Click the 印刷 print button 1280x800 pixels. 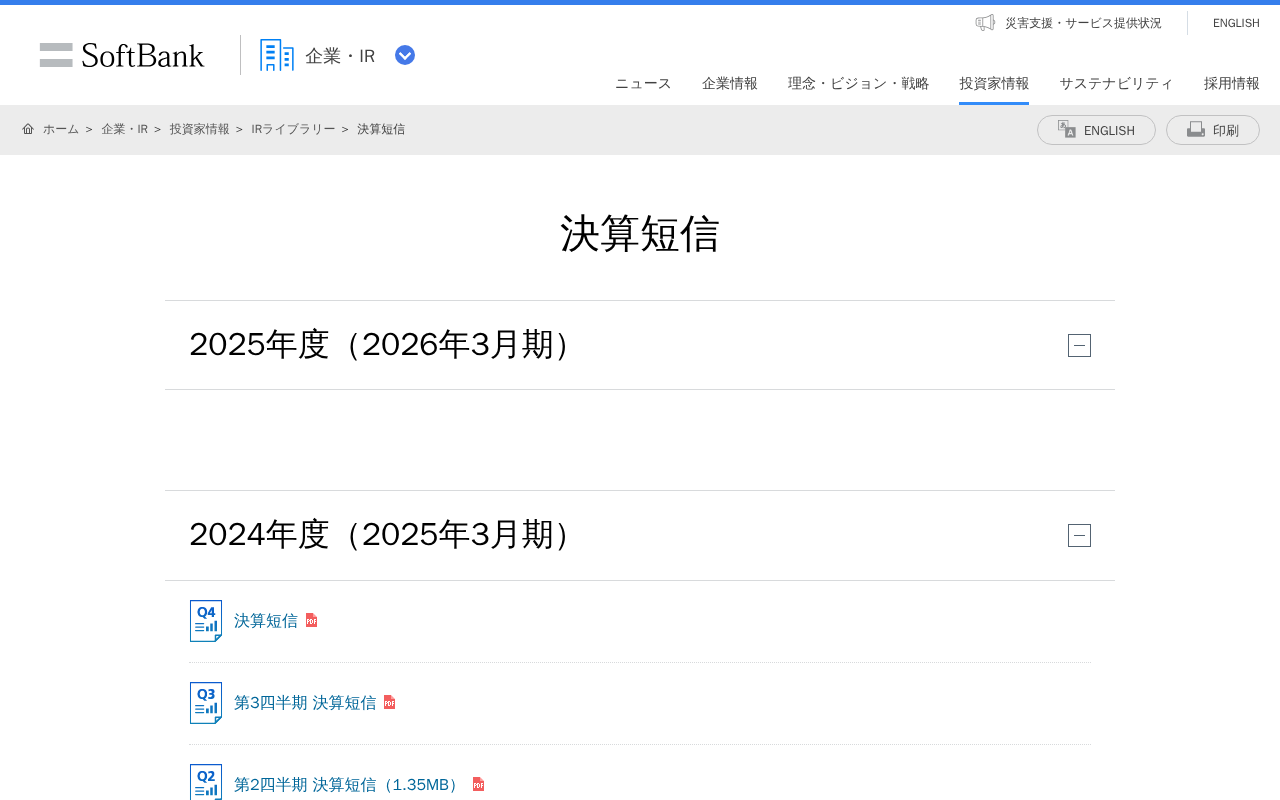[1213, 130]
